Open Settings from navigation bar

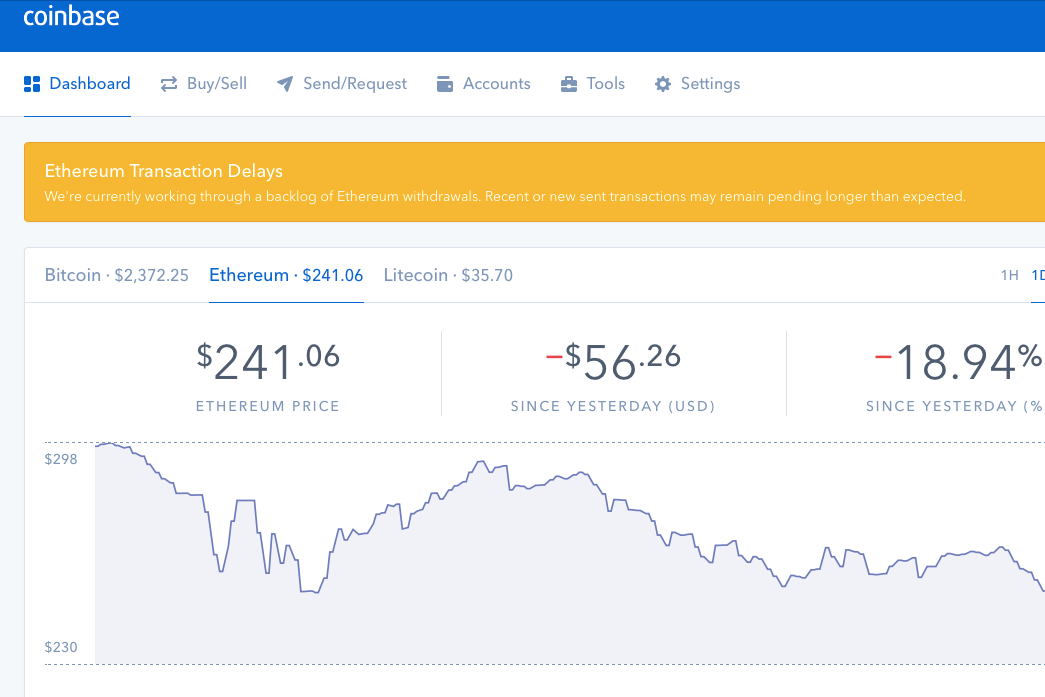[697, 84]
